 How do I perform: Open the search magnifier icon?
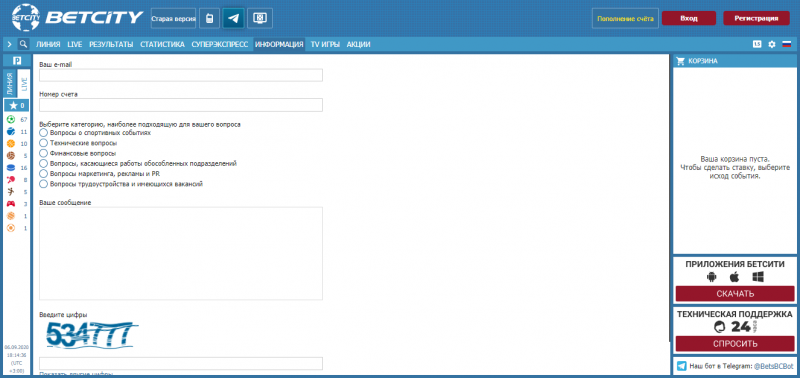coord(23,44)
